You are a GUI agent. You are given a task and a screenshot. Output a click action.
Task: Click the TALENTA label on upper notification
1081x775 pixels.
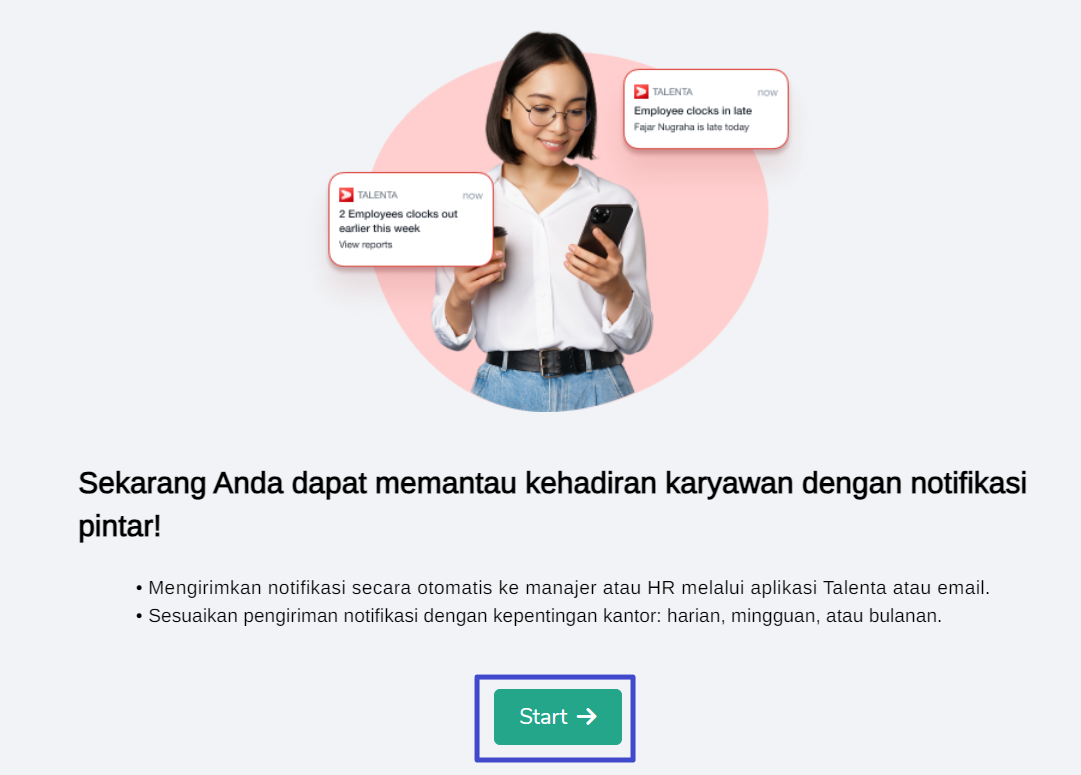672,92
